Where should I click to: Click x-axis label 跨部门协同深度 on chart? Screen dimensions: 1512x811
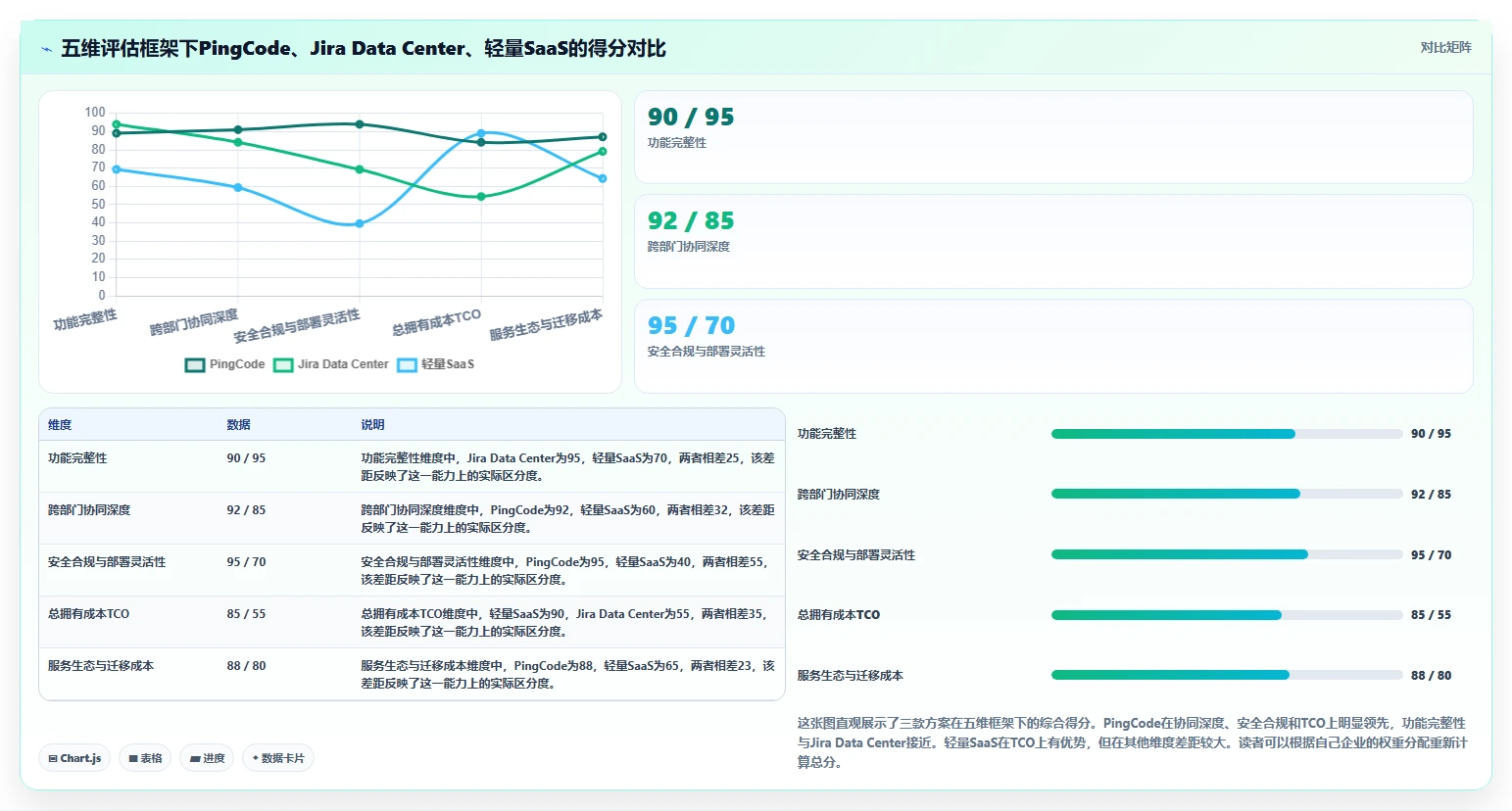tap(194, 322)
